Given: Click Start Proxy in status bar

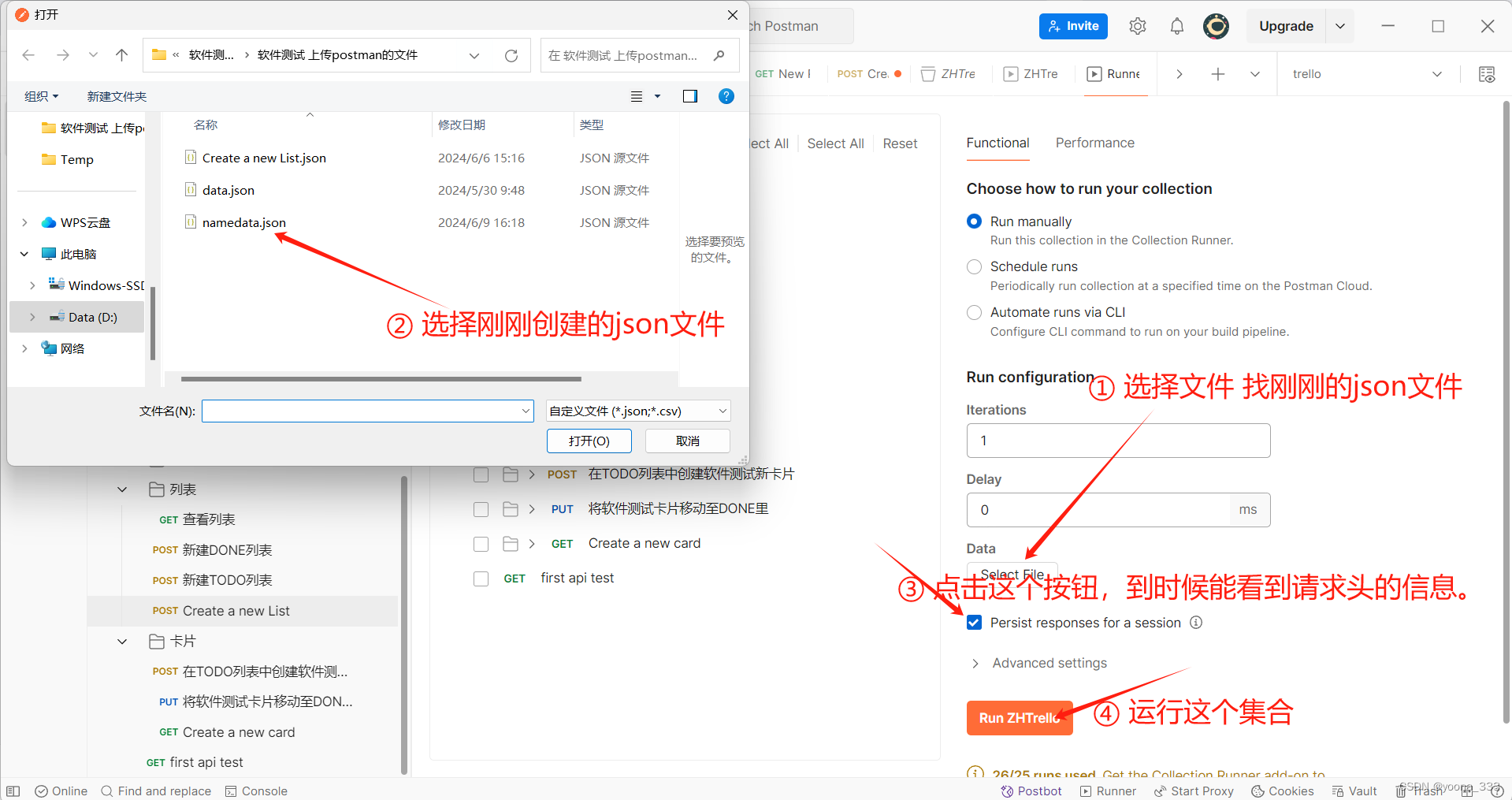Looking at the screenshot, I should (x=1194, y=791).
